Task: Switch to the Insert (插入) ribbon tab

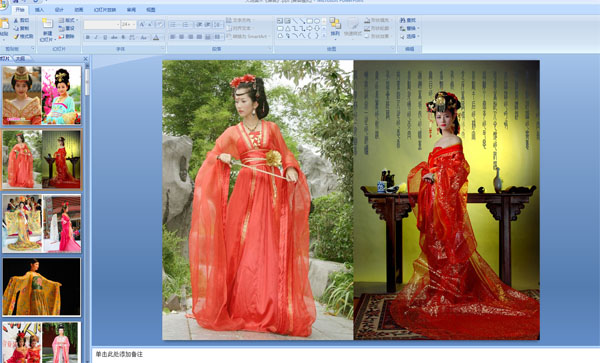Action: 39,10
